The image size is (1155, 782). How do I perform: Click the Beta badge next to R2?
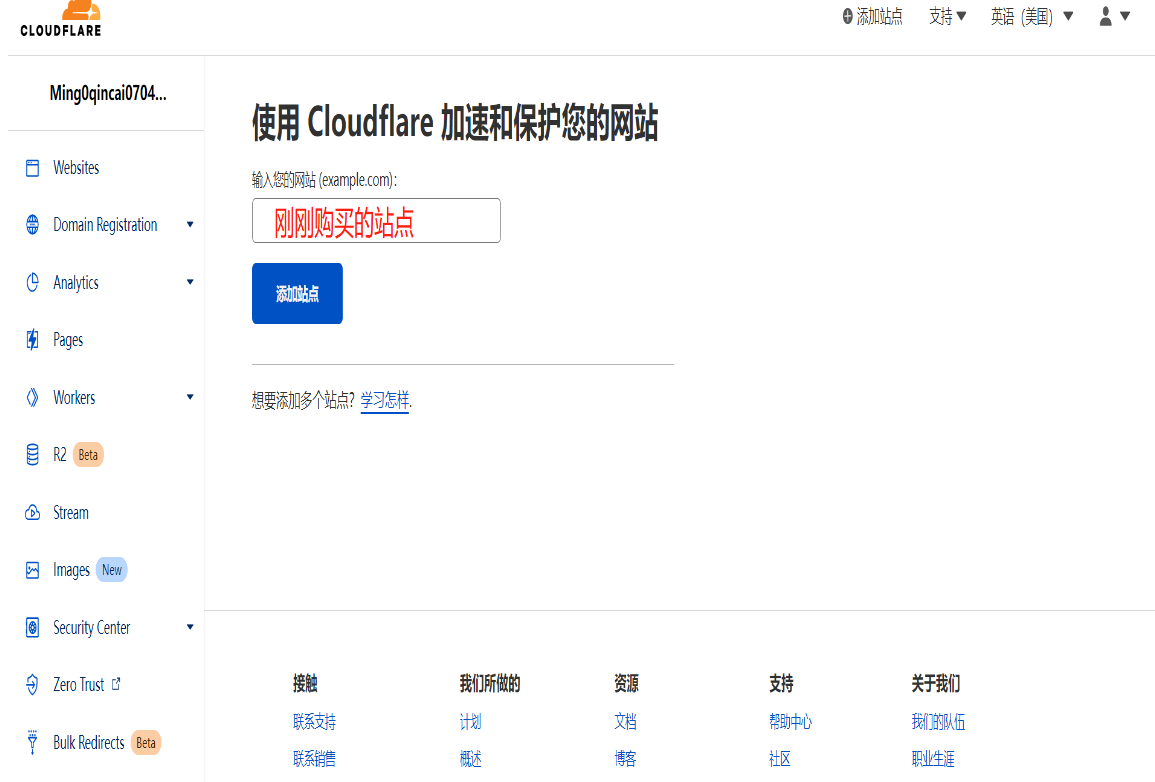[x=88, y=455]
